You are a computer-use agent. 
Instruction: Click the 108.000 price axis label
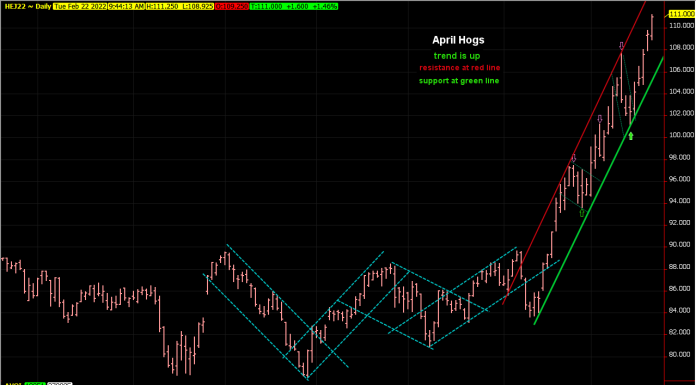681,48
